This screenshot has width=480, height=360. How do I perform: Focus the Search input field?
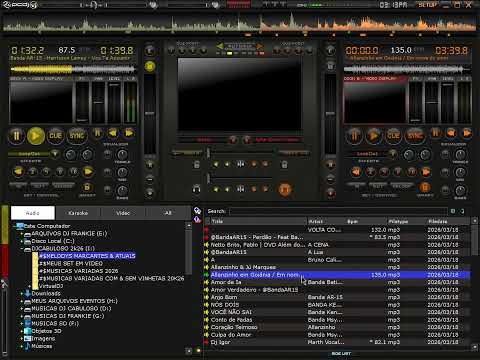338,211
